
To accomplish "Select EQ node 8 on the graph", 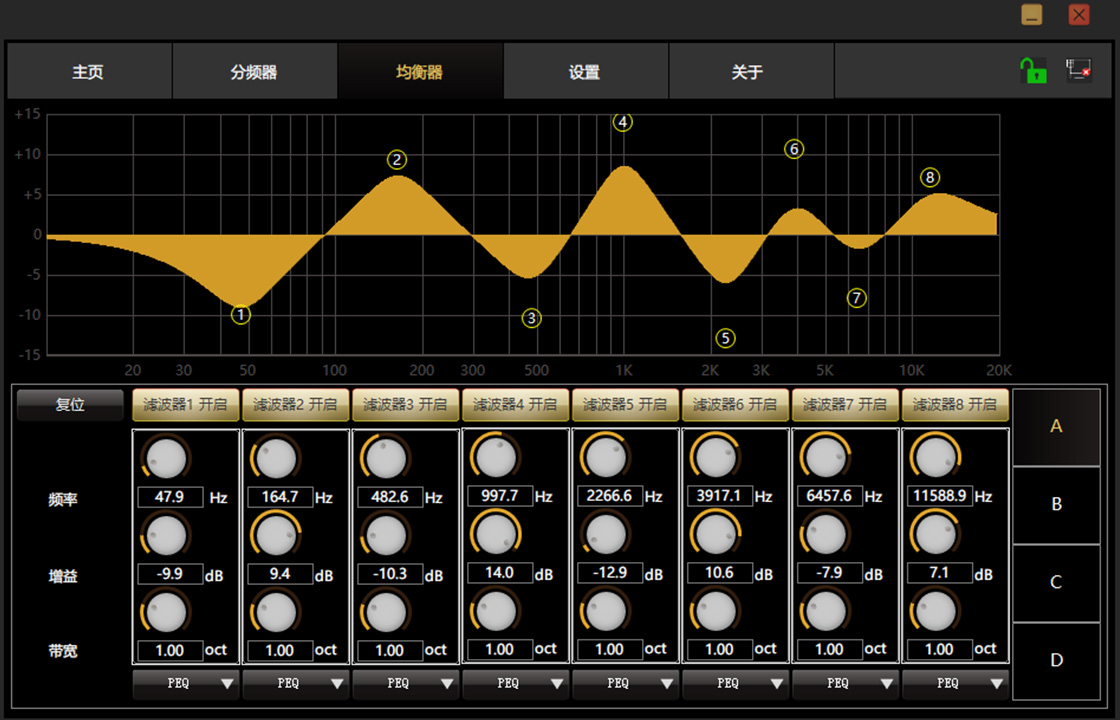I will tap(930, 178).
